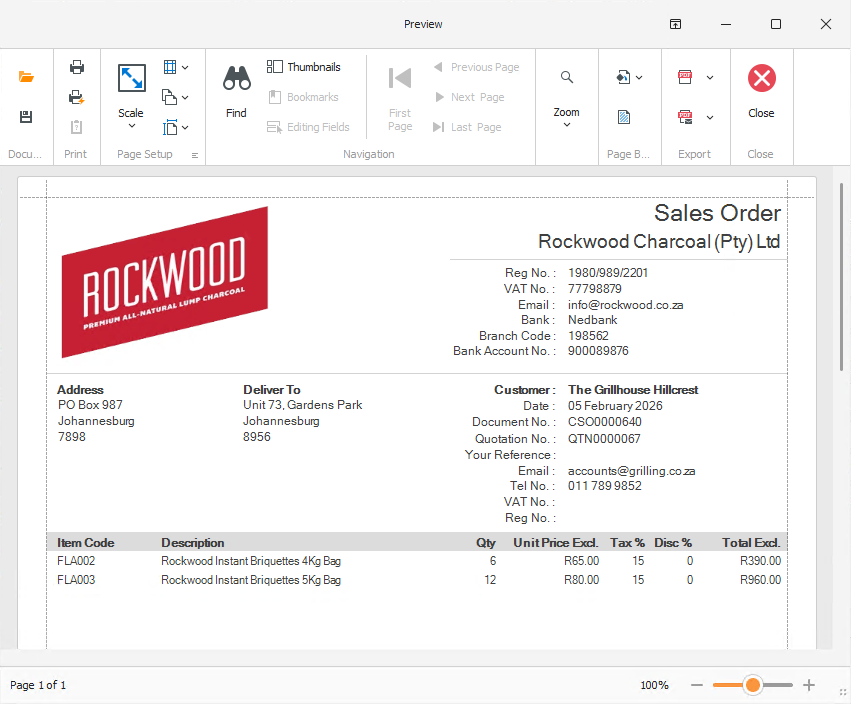Expand the Send PDF dropdown arrow

click(x=709, y=118)
